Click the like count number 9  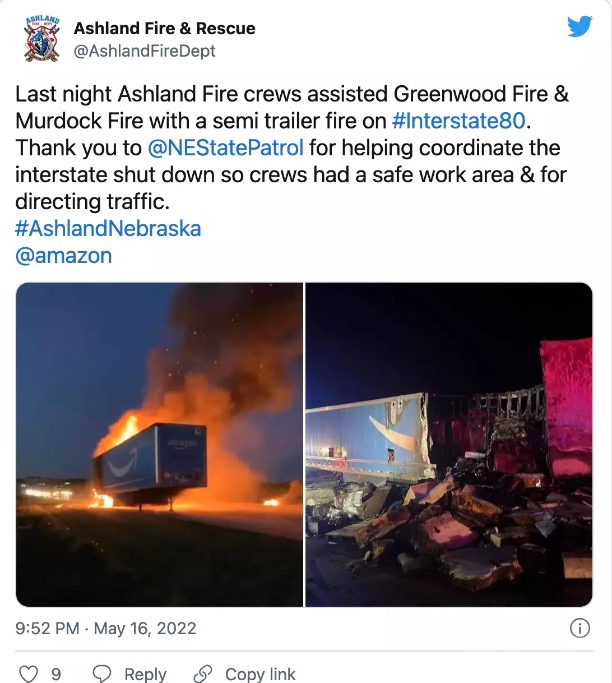click(x=56, y=674)
